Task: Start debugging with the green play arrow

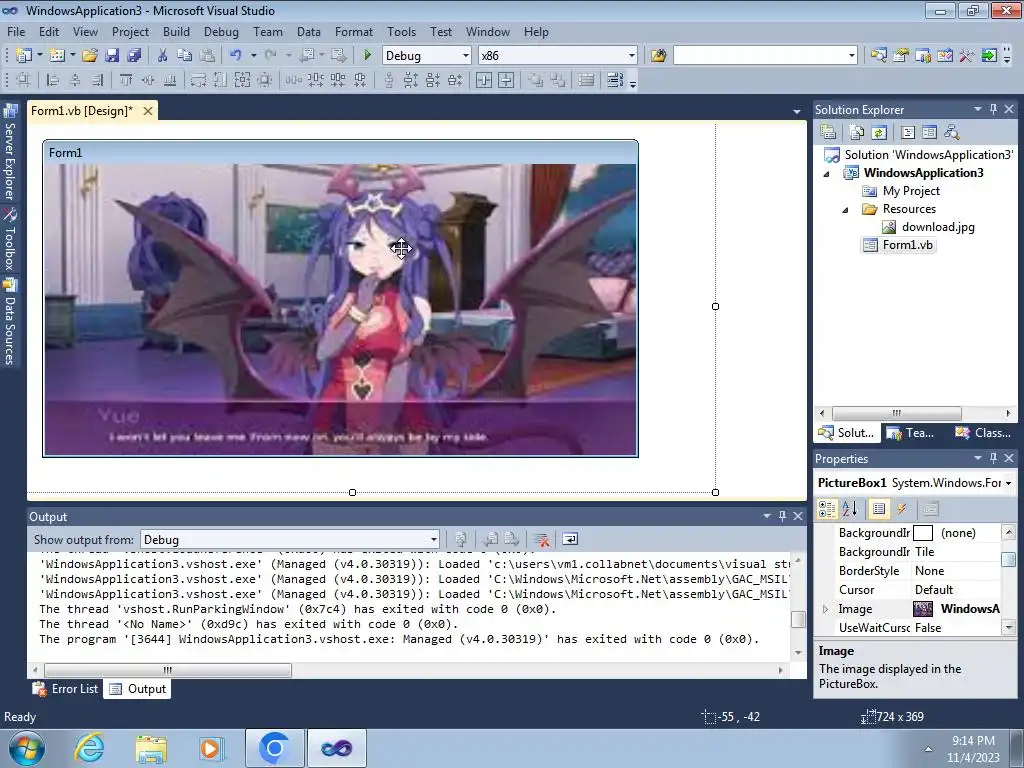Action: click(x=367, y=56)
